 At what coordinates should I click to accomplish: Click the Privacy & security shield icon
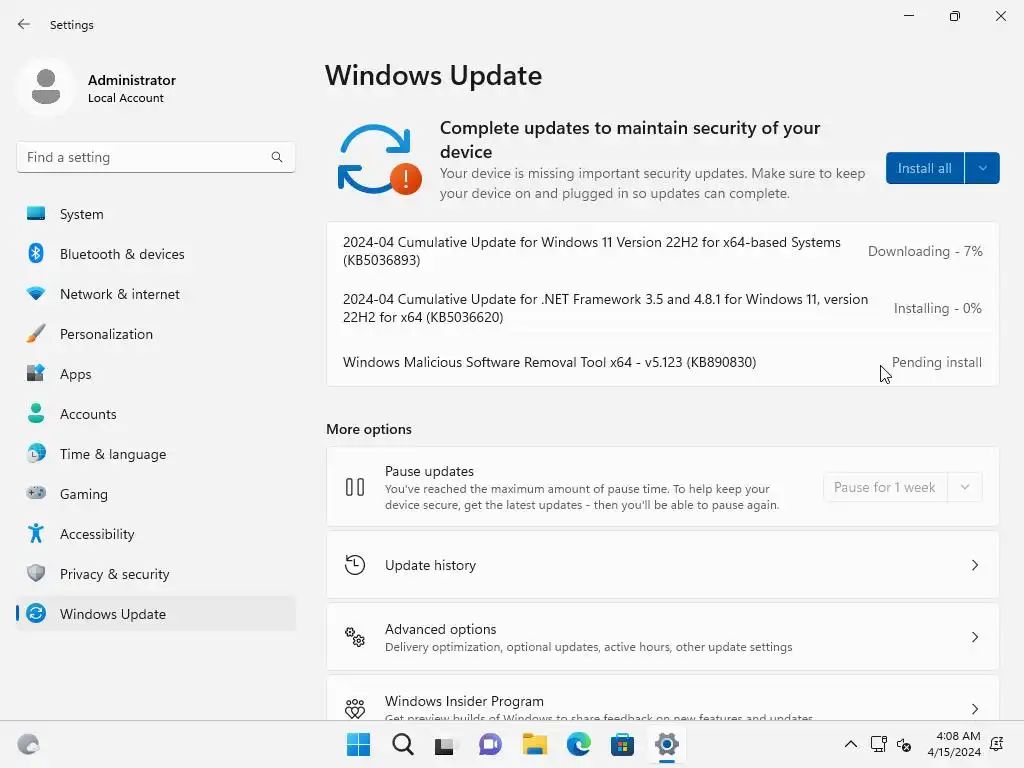(x=36, y=573)
